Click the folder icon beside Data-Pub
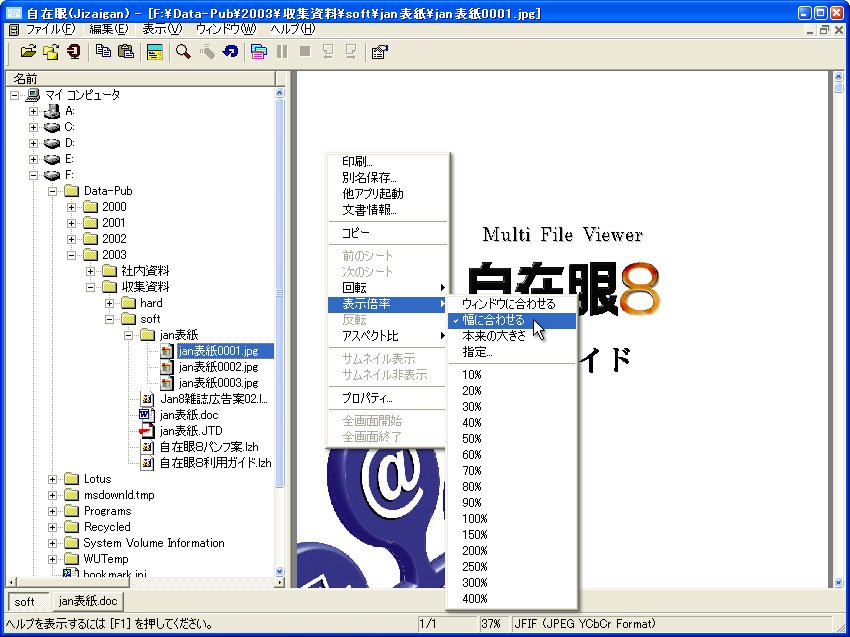850x637 pixels. point(72,191)
